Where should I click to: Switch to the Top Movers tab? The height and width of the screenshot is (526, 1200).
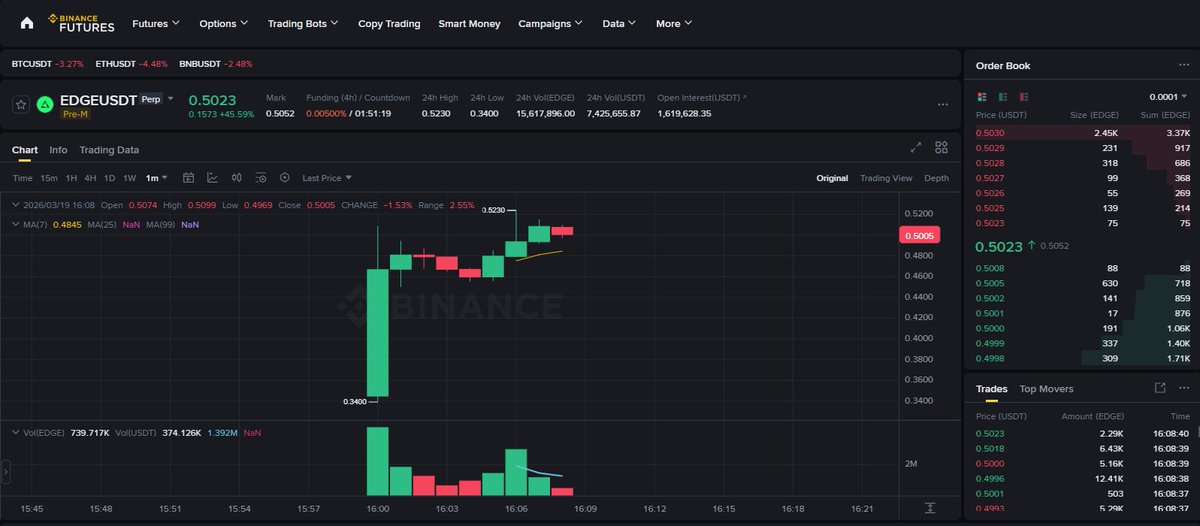click(x=1046, y=389)
